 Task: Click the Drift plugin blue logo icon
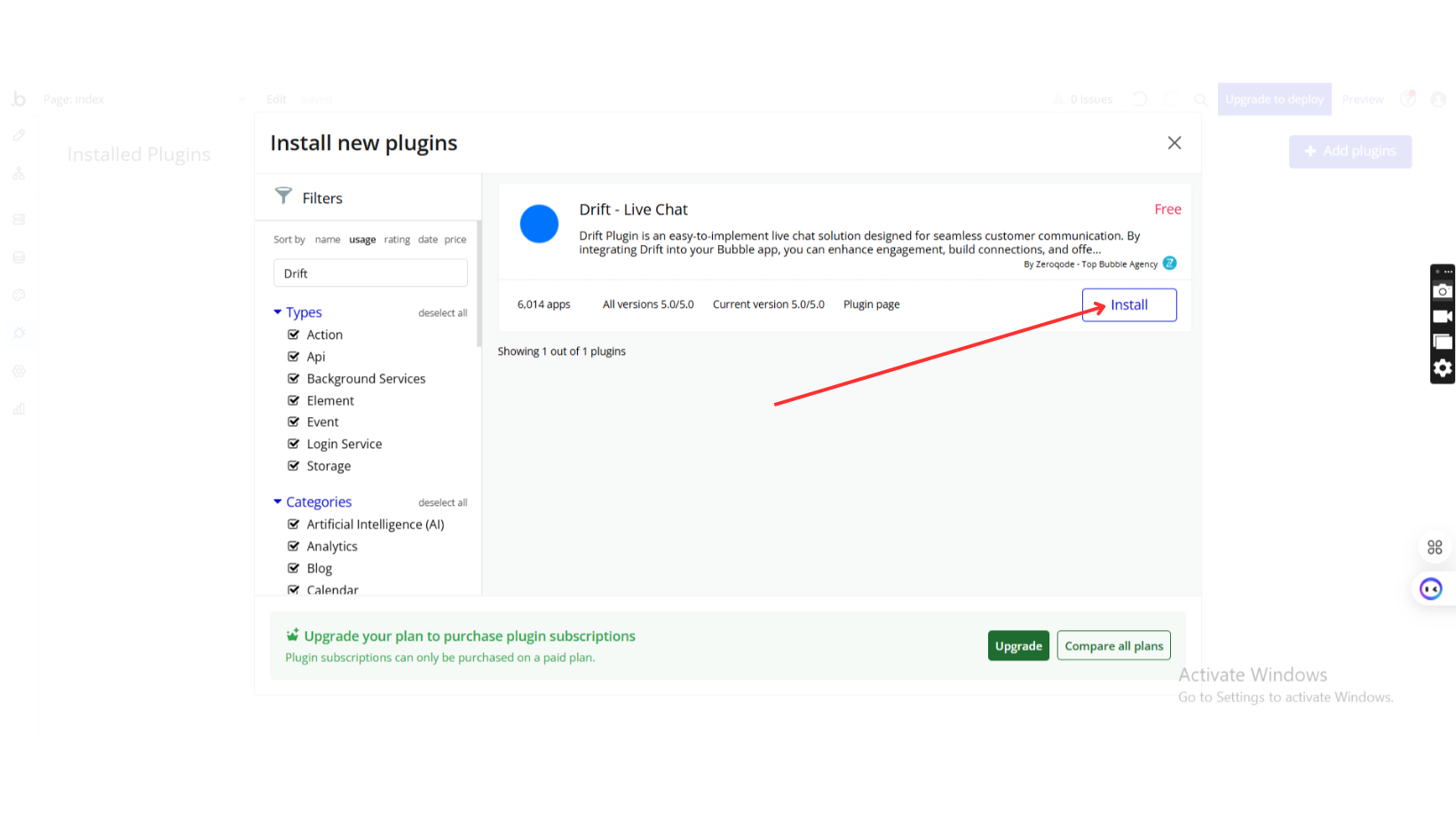click(539, 224)
